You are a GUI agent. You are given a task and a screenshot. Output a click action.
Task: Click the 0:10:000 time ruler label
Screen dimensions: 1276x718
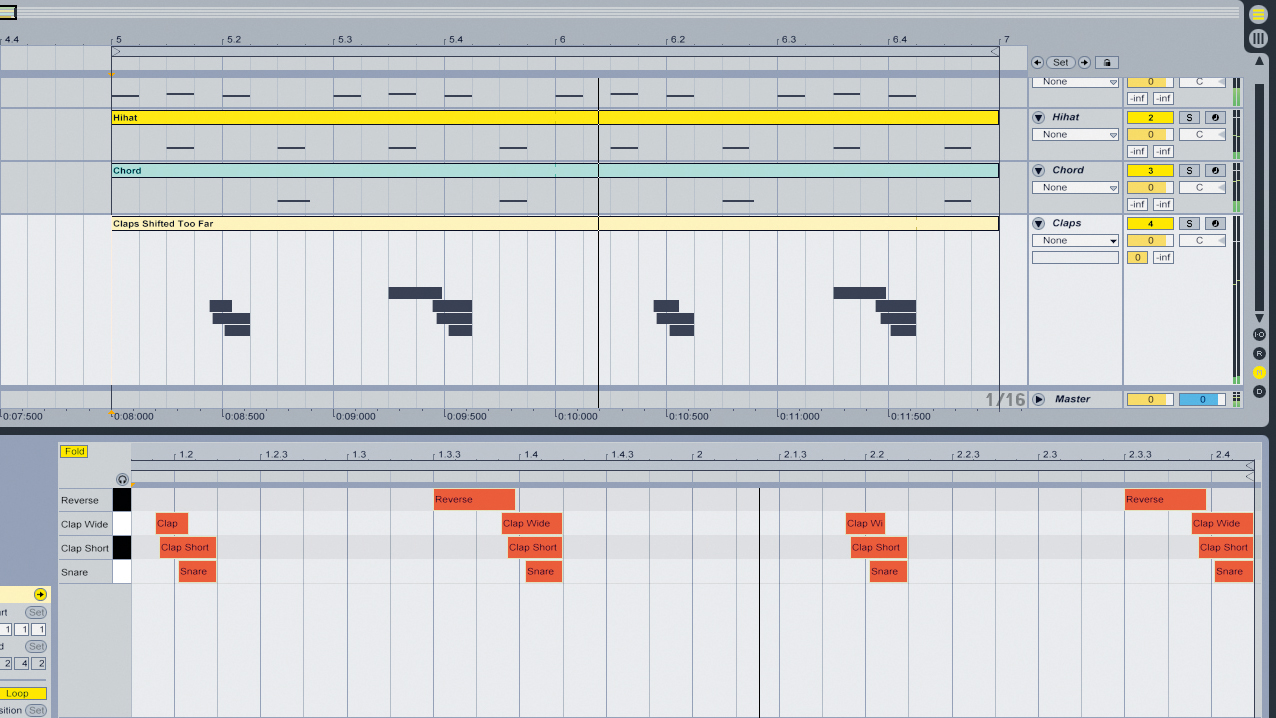click(578, 416)
